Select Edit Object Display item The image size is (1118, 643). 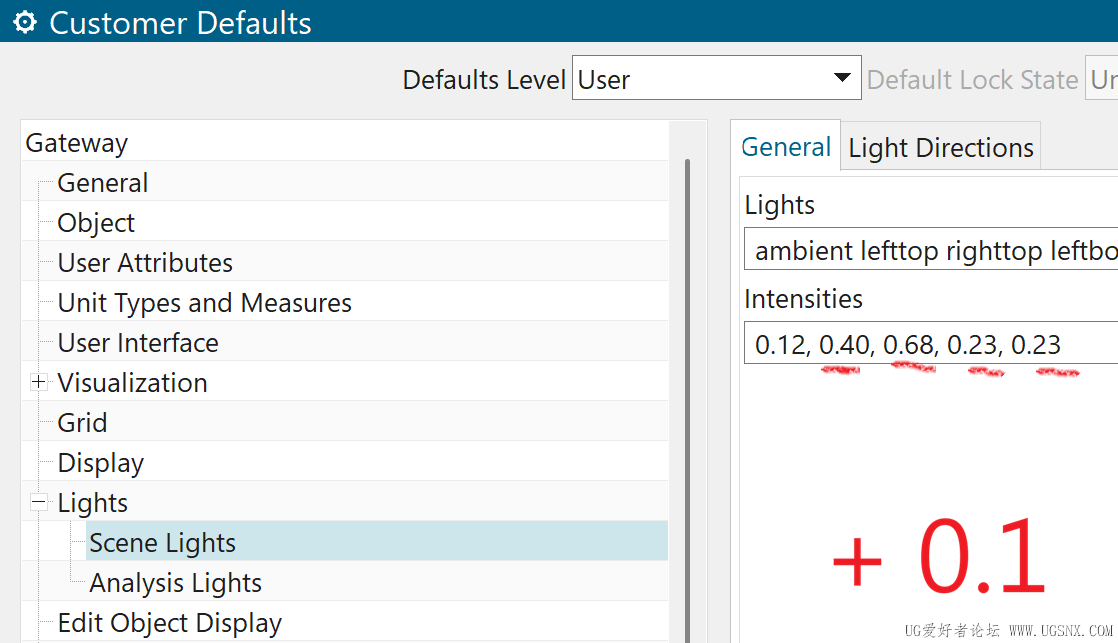[x=169, y=623]
